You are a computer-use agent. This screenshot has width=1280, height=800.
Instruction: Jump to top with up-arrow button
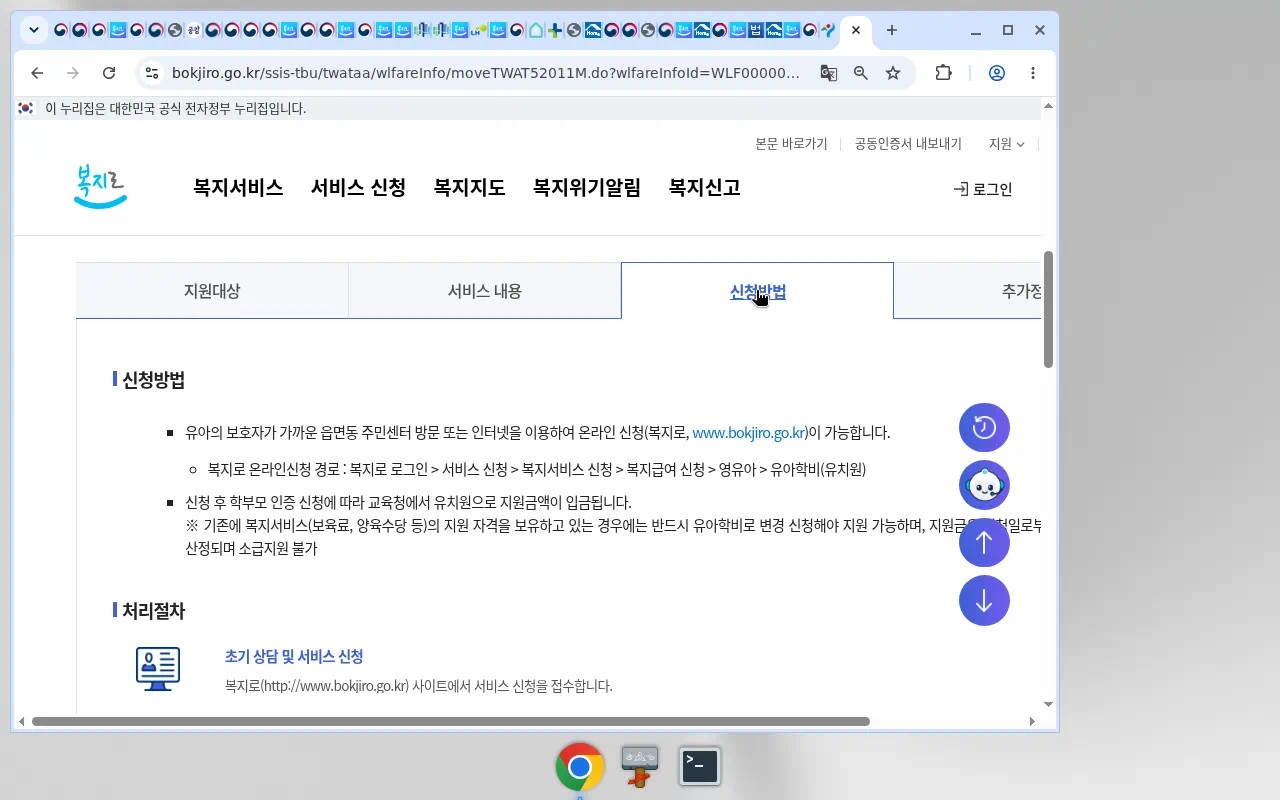pyautogui.click(x=984, y=543)
